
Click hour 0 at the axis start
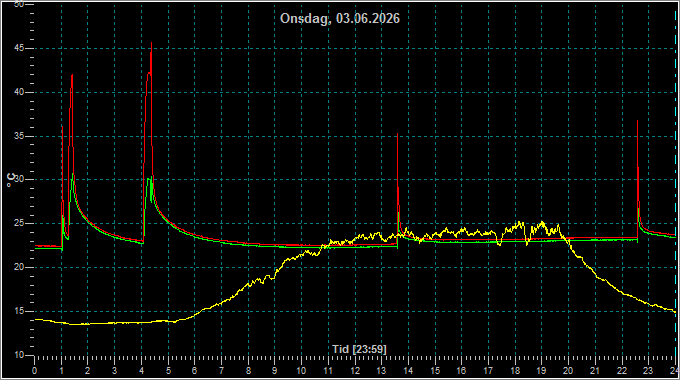pyautogui.click(x=35, y=371)
